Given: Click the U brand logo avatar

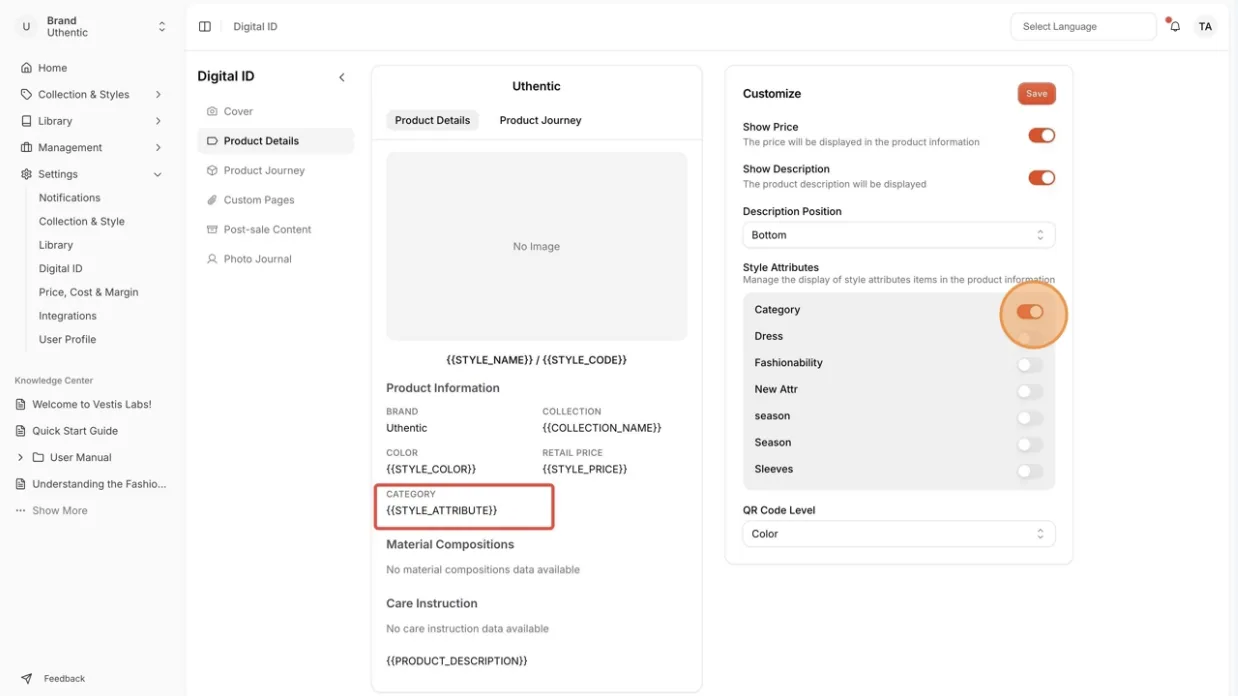Looking at the screenshot, I should (x=26, y=27).
